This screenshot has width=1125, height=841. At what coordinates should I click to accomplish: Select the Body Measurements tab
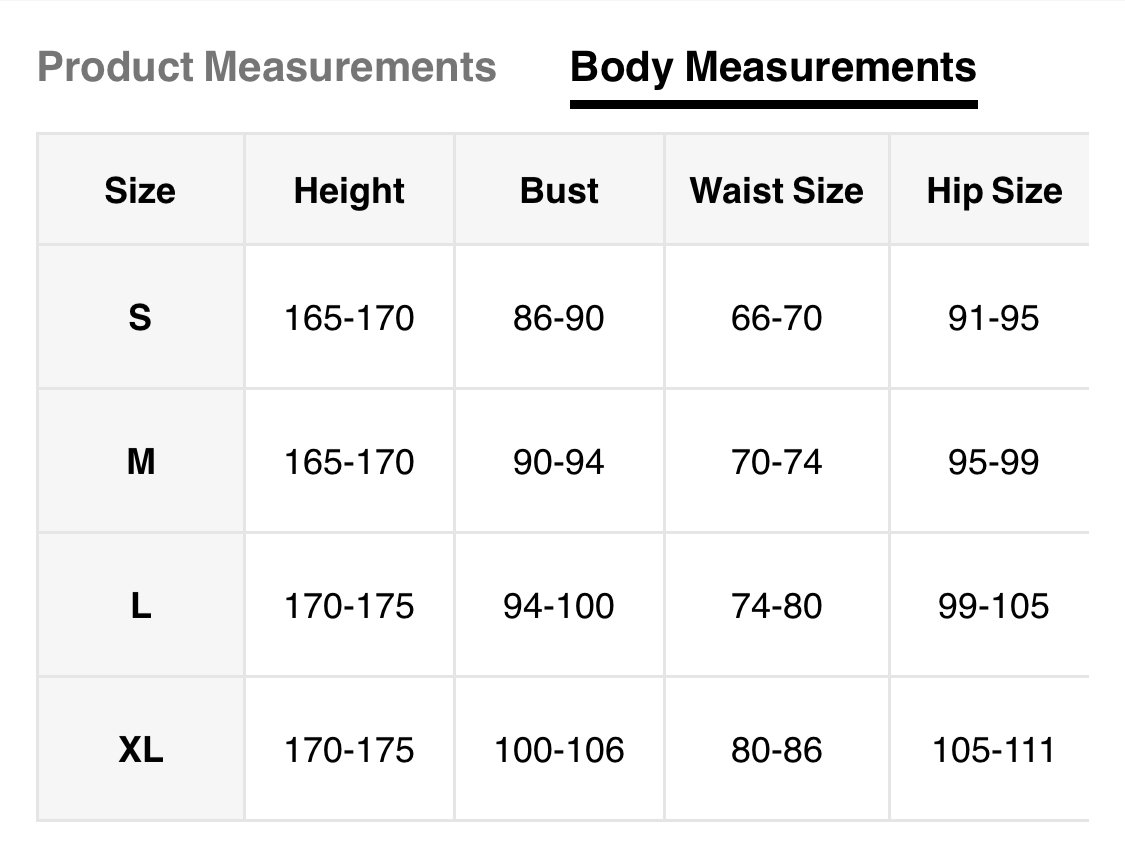click(773, 68)
